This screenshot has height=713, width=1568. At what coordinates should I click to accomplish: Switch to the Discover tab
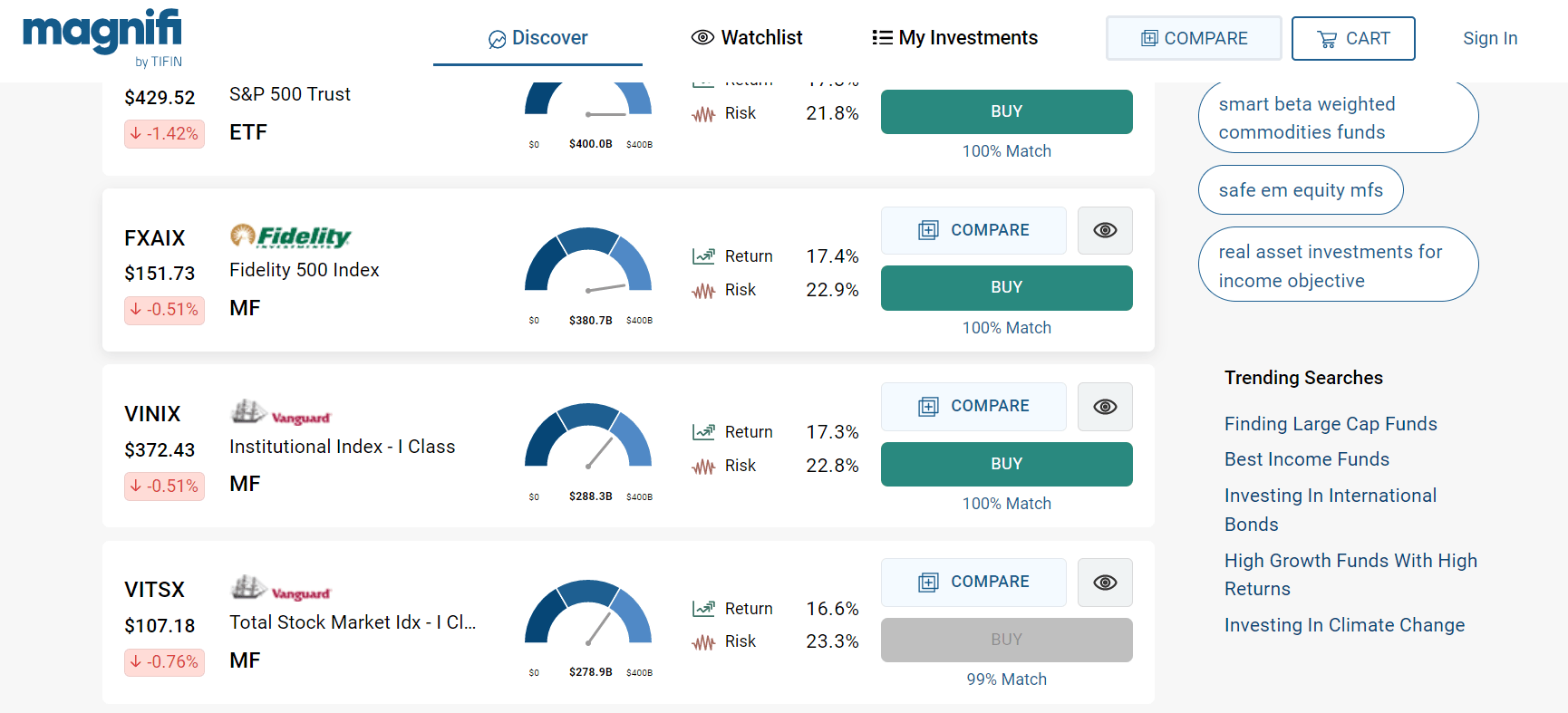[537, 38]
